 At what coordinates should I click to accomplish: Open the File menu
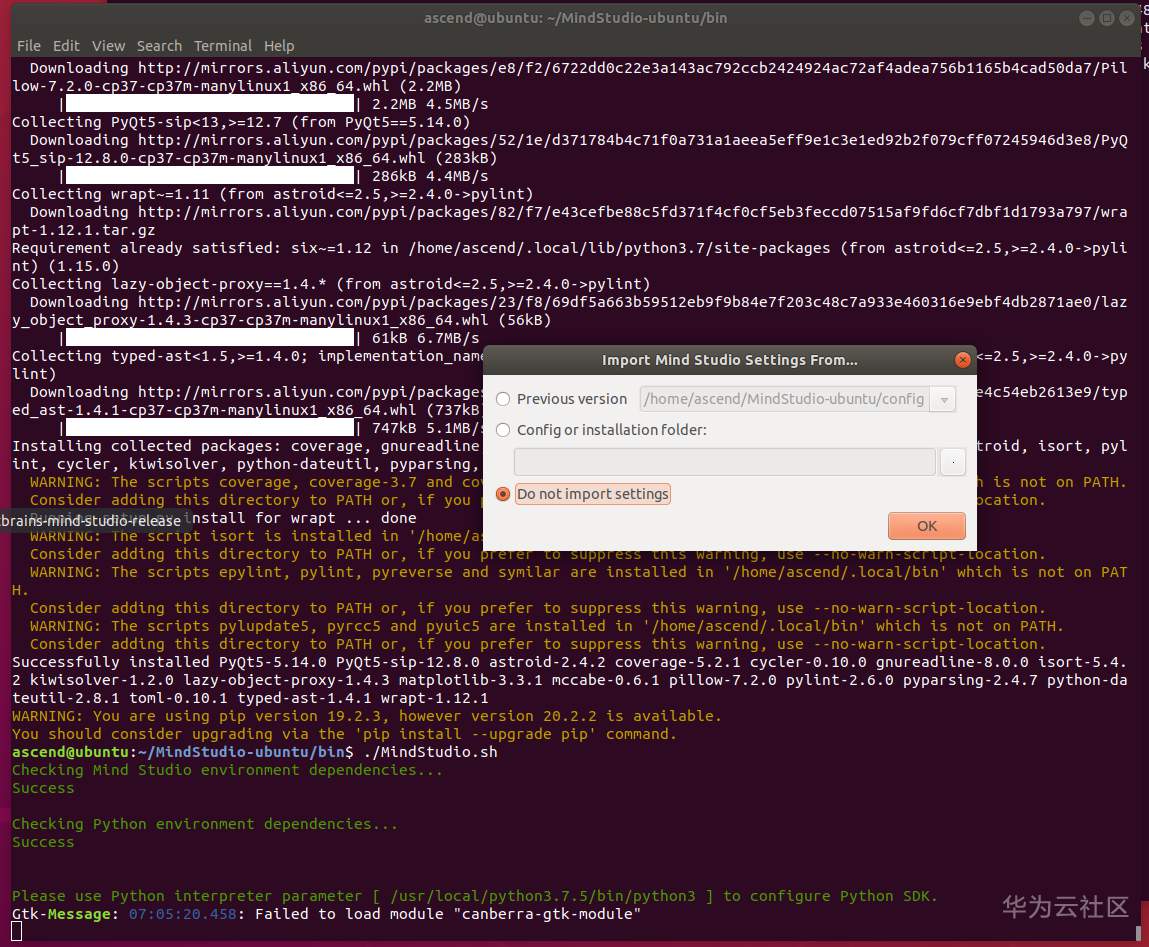point(29,45)
